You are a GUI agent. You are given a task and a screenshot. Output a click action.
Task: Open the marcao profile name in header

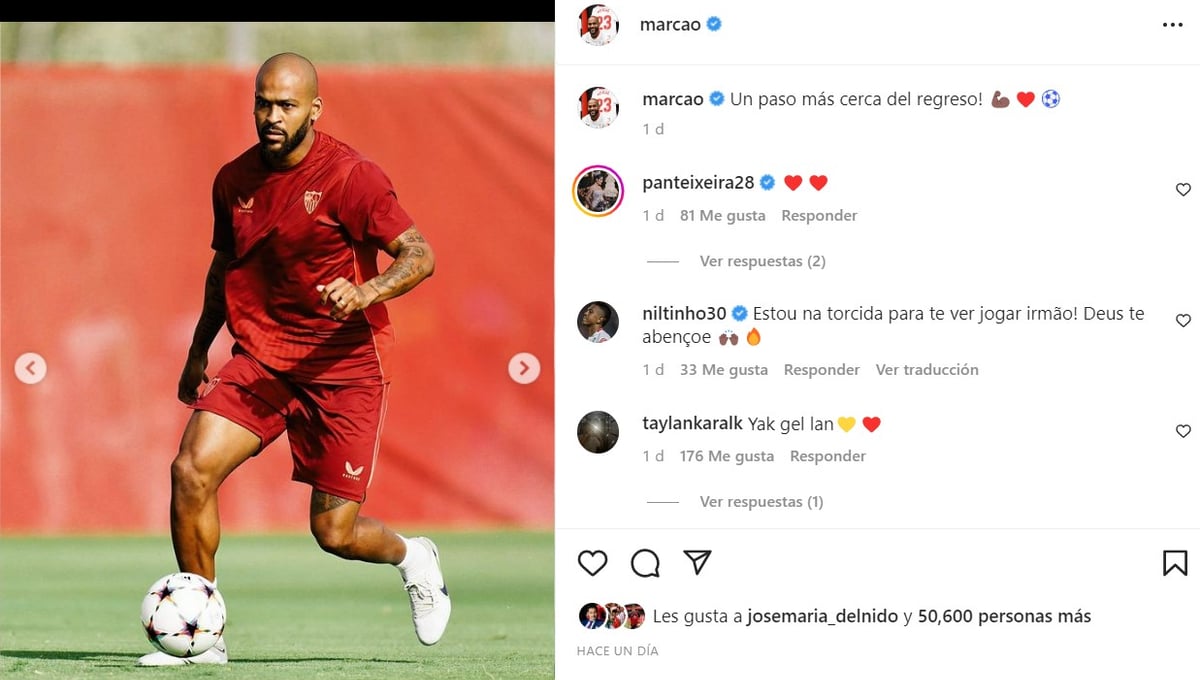[x=670, y=25]
